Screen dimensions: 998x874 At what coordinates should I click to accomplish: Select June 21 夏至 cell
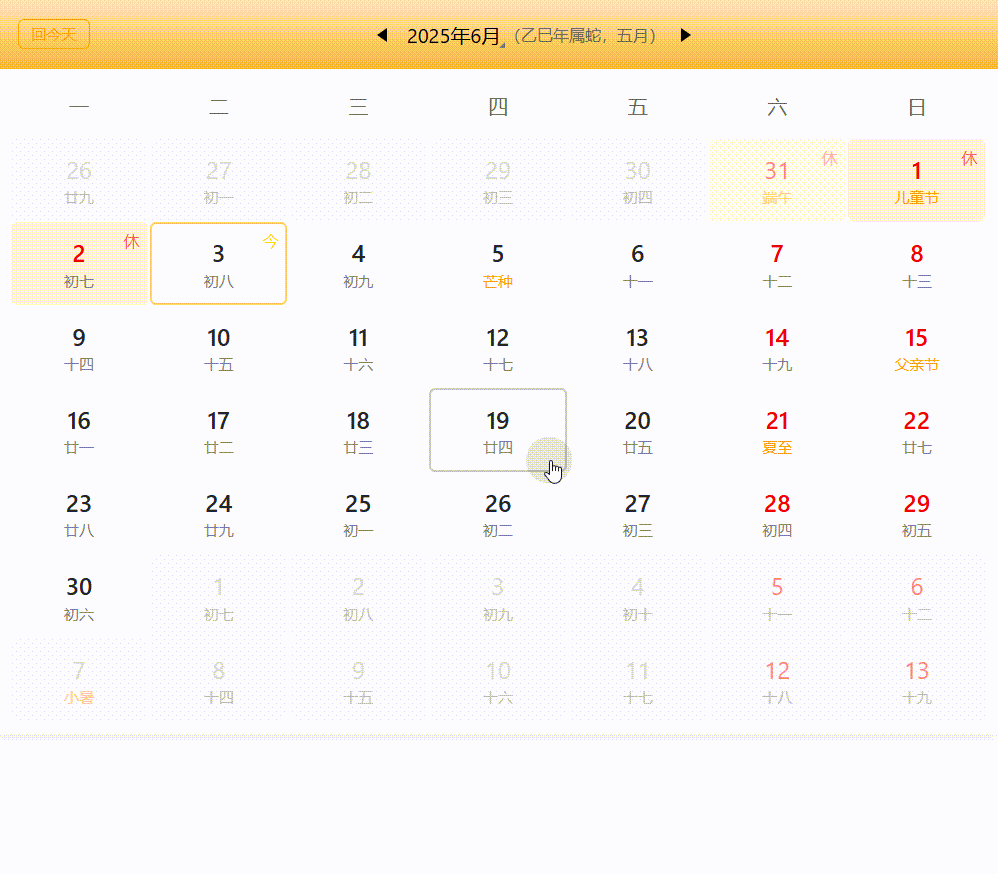777,430
